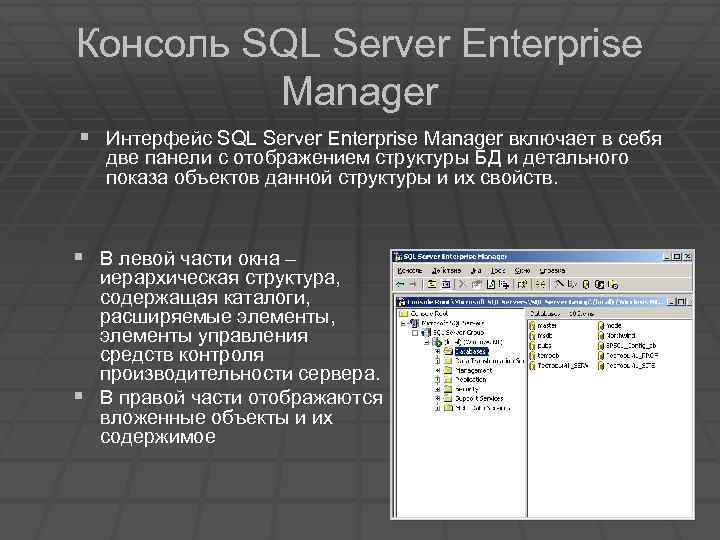Expand the Security folder node
Viewport: 720px width, 540px height.
coord(438,389)
